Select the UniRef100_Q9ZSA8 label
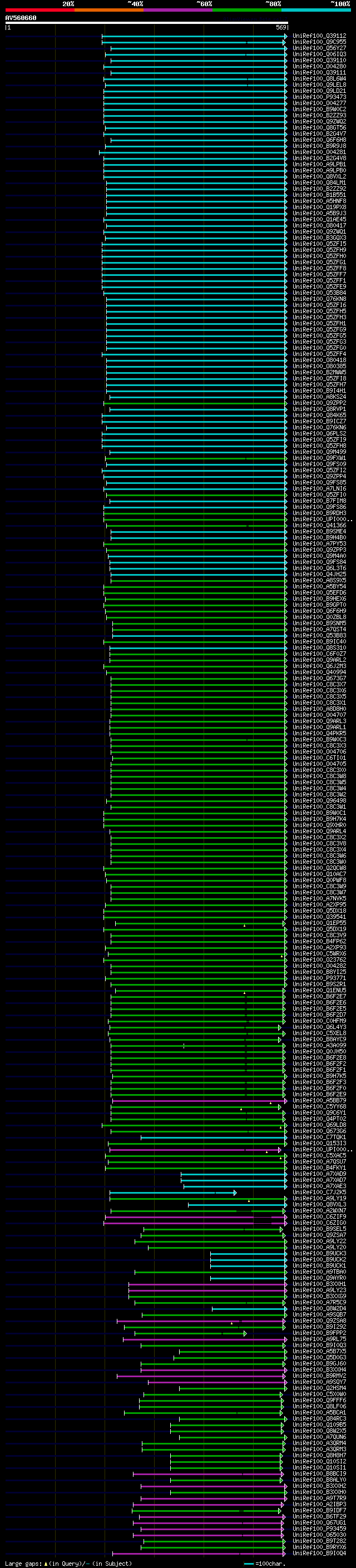The height and width of the screenshot is (1568, 356). (319, 1320)
